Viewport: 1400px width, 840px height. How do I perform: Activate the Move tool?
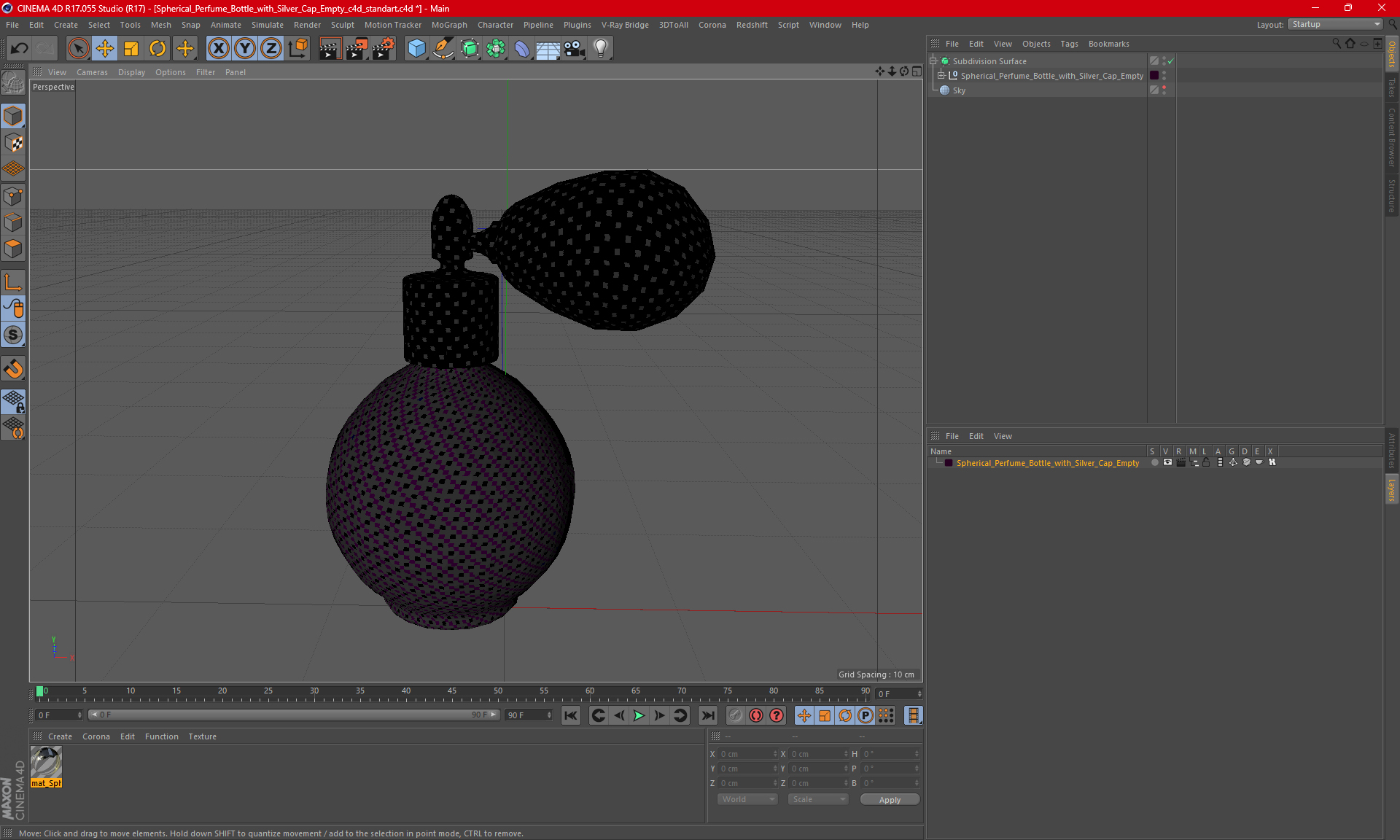pos(105,49)
